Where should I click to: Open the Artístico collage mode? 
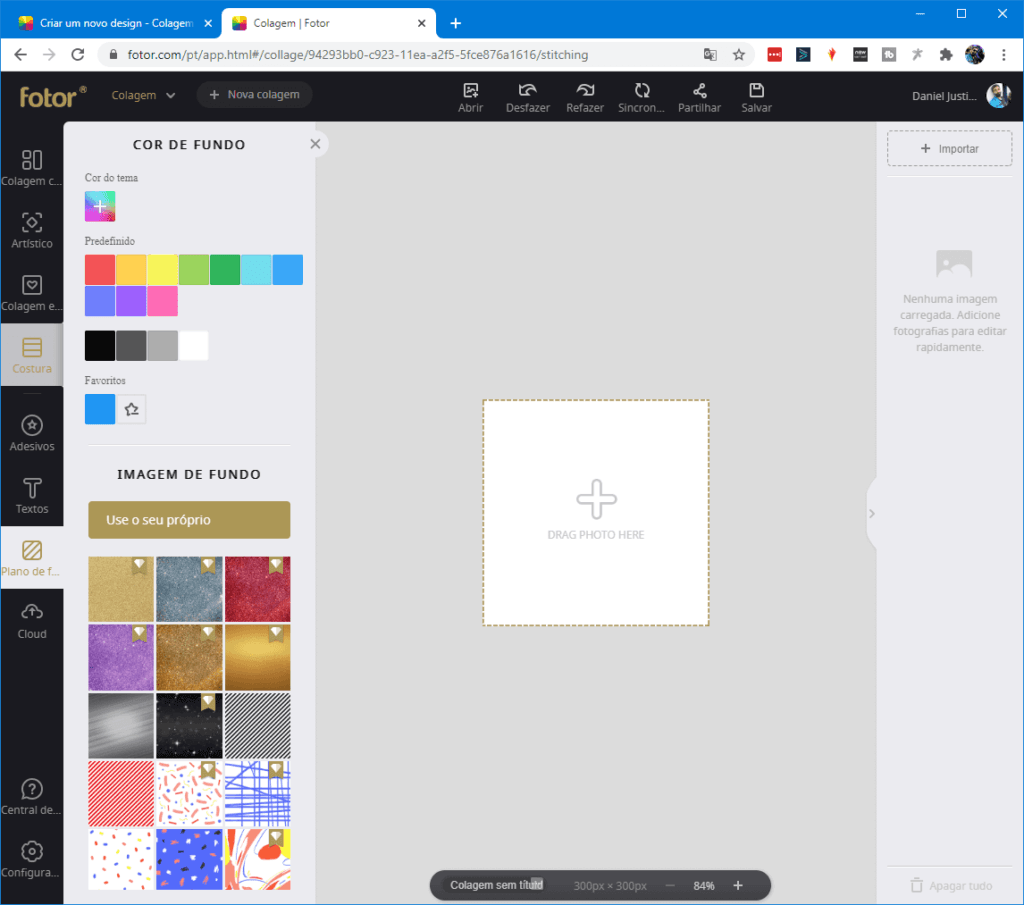[x=31, y=230]
